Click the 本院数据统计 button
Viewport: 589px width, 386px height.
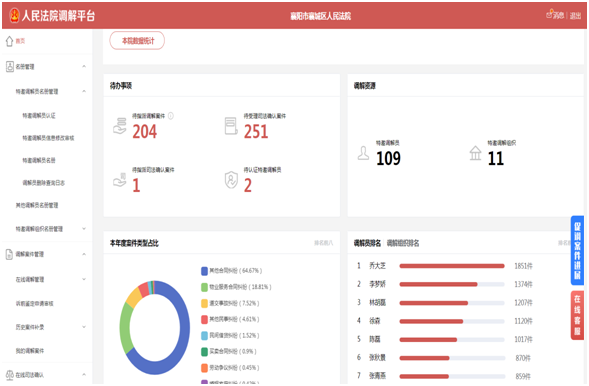pyautogui.click(x=137, y=41)
